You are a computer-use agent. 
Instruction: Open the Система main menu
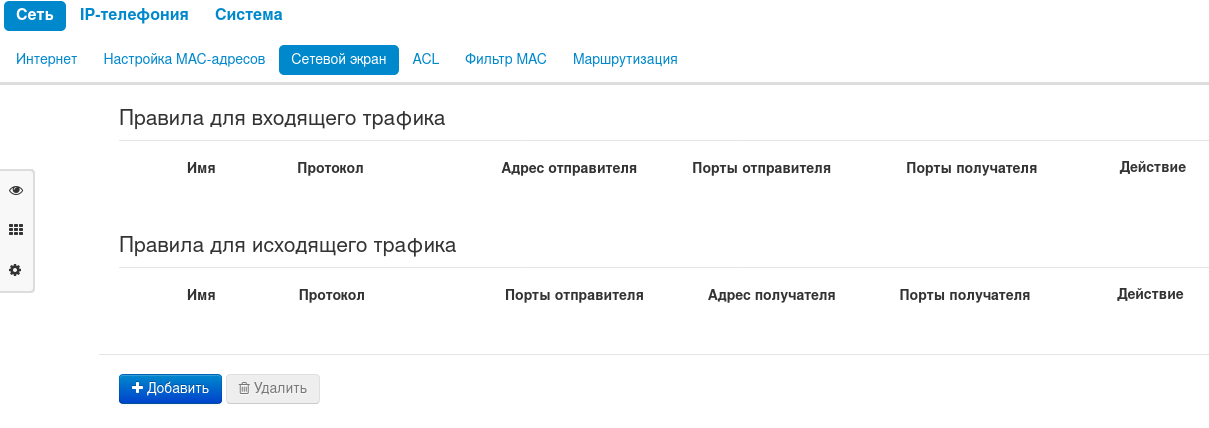click(x=248, y=15)
